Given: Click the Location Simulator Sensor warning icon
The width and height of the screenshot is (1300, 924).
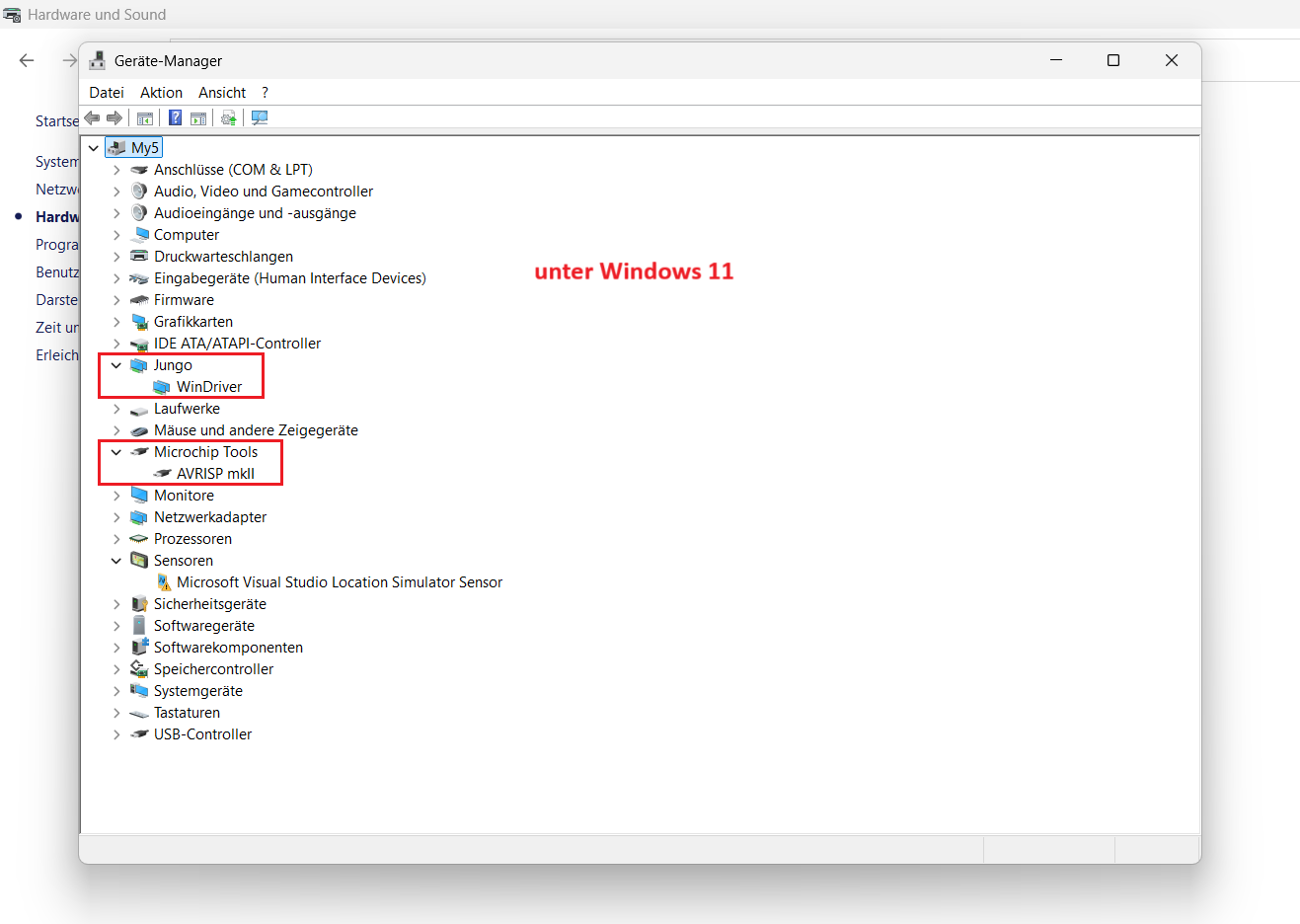Looking at the screenshot, I should tap(164, 582).
